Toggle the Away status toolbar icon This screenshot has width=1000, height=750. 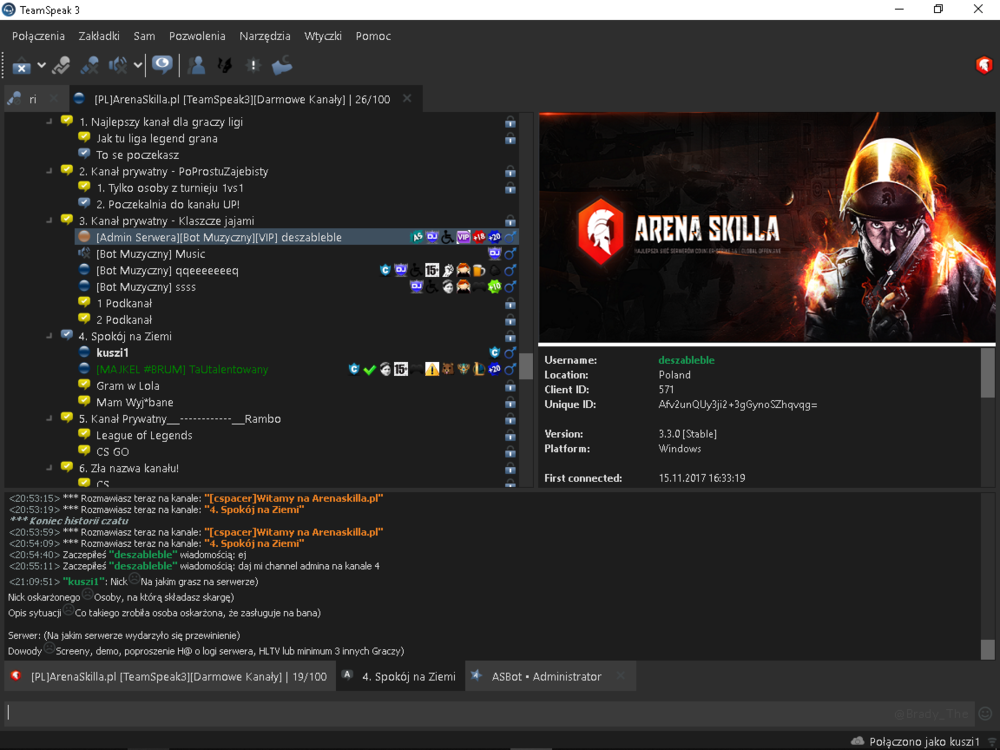[x=61, y=65]
